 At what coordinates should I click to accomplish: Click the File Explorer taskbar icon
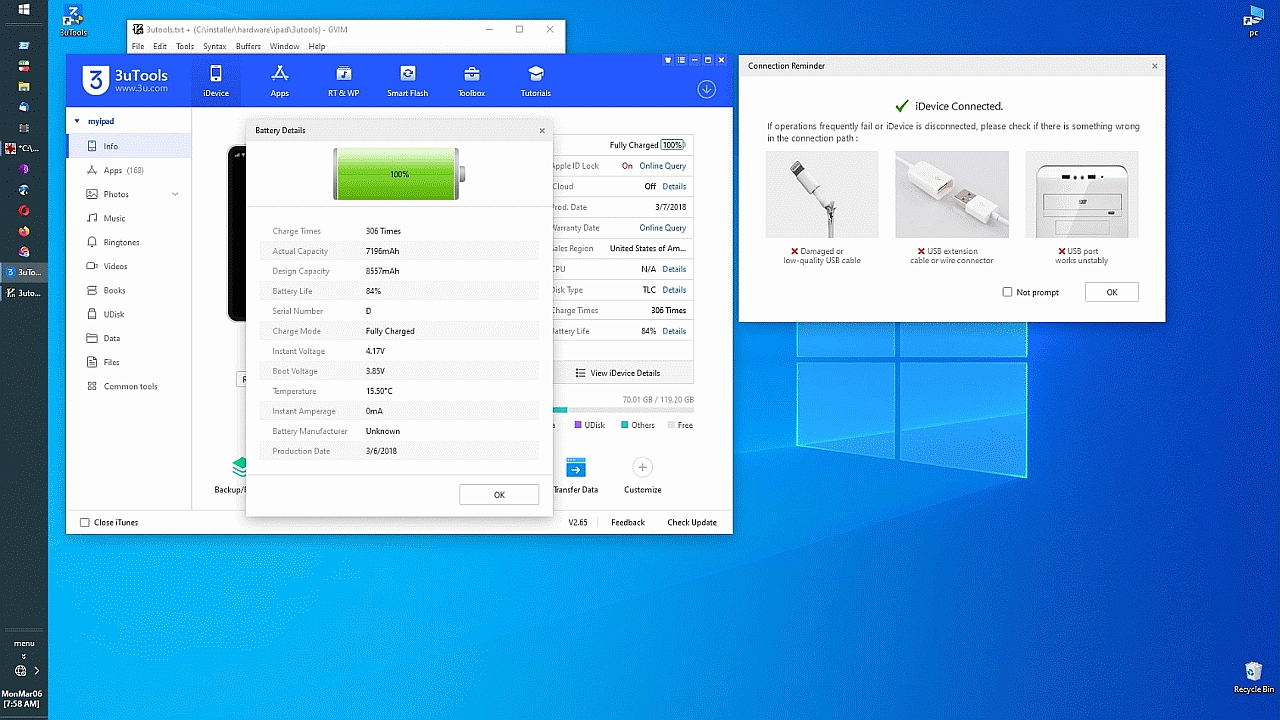(x=24, y=86)
